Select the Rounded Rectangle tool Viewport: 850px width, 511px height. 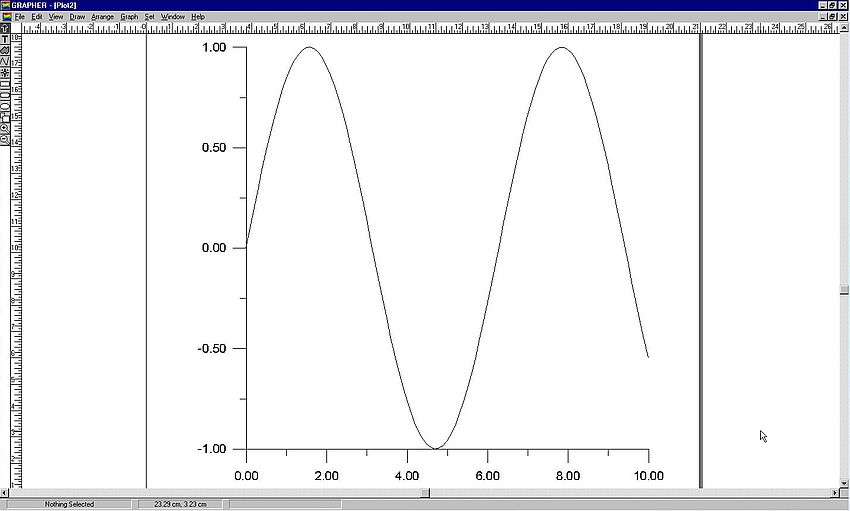point(5,95)
